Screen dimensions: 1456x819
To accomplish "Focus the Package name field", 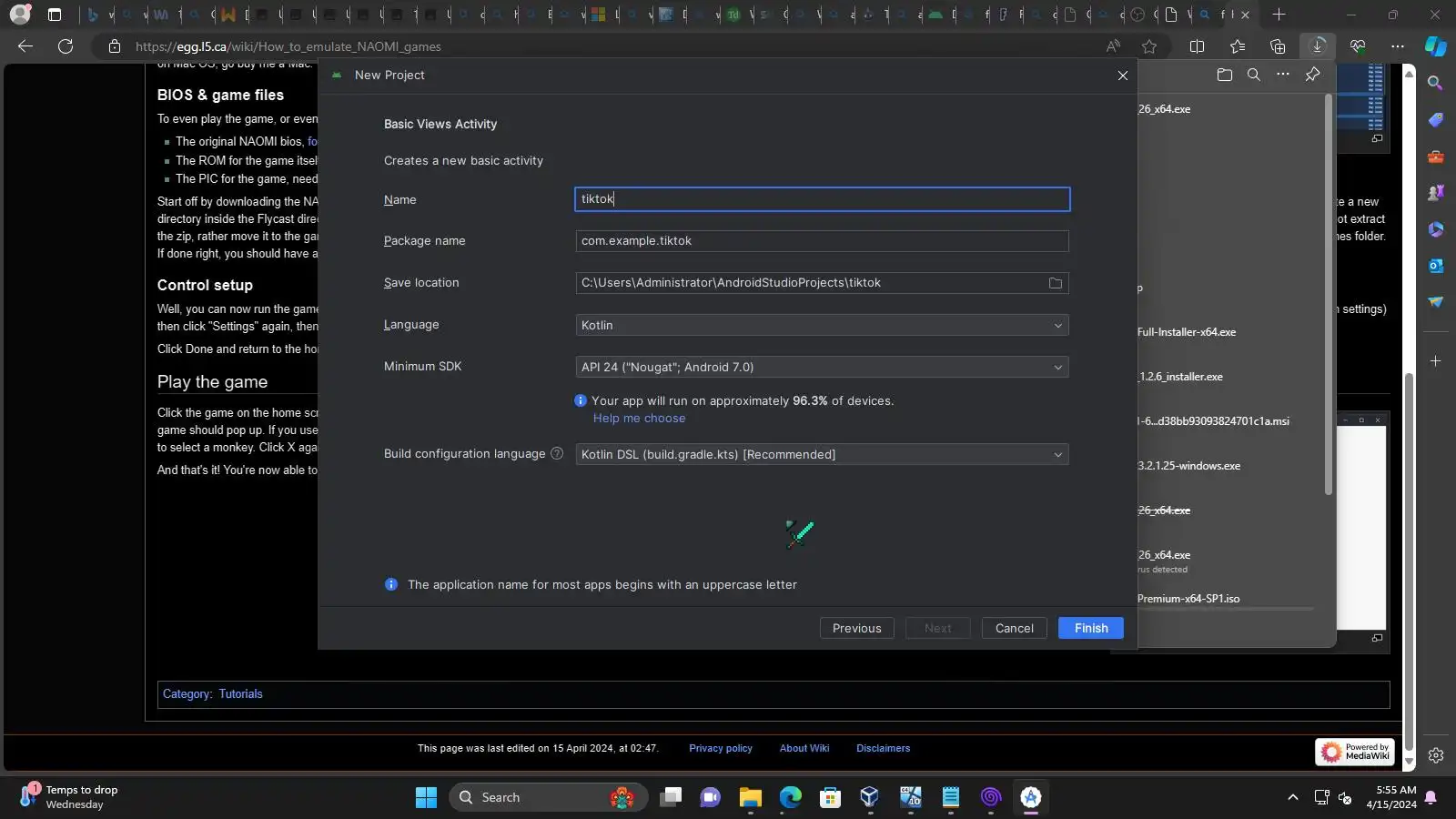I will point(822,241).
